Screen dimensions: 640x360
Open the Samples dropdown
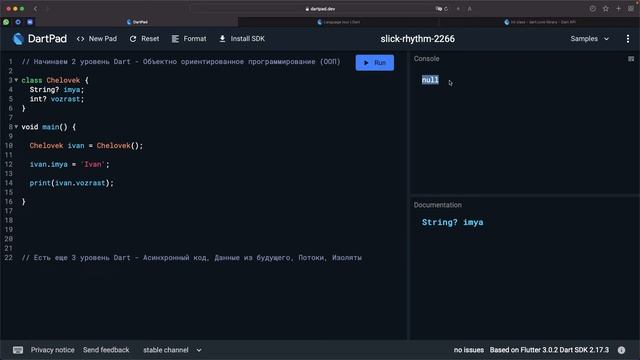[589, 39]
